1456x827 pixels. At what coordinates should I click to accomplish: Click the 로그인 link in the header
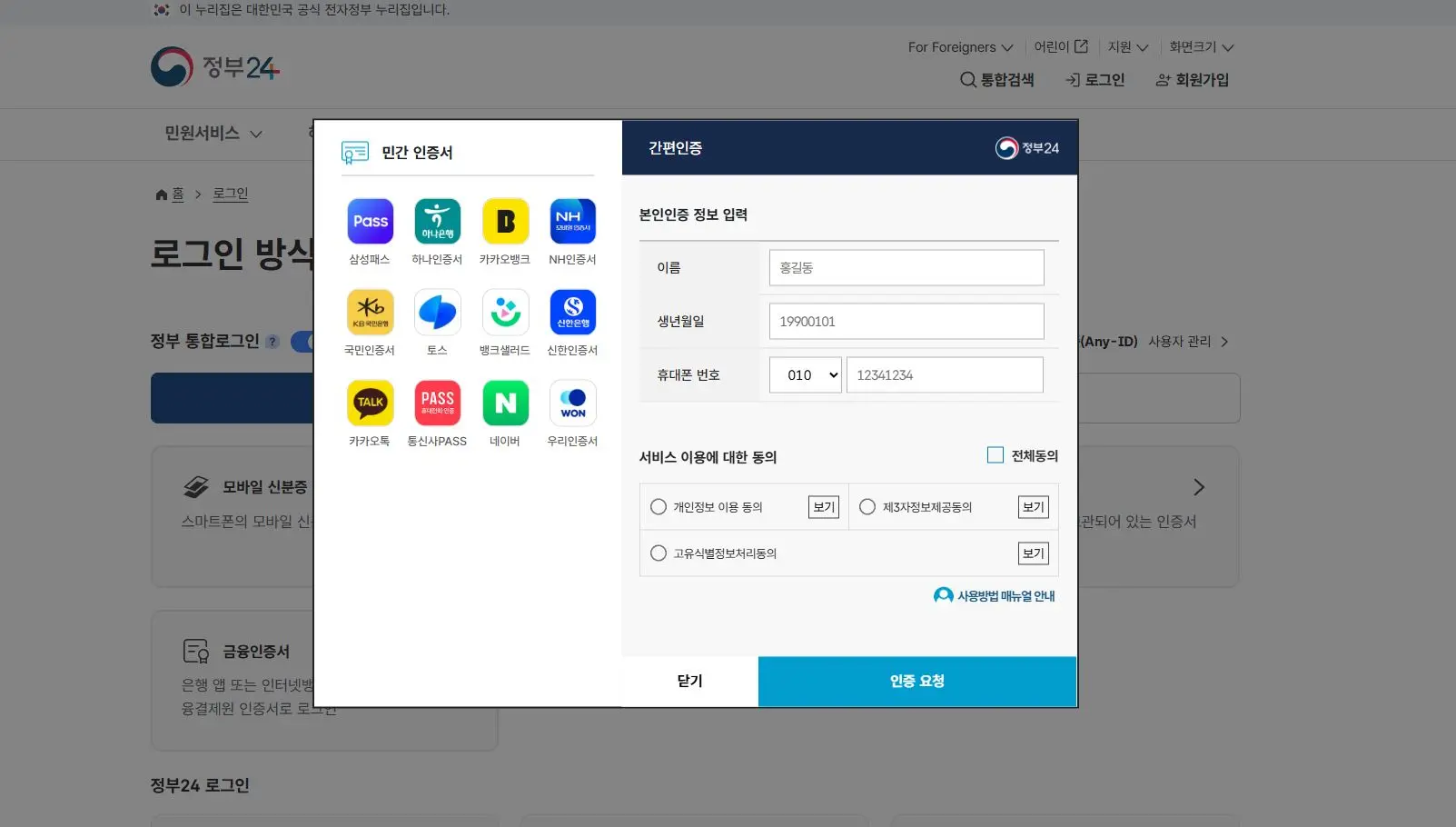point(1095,80)
